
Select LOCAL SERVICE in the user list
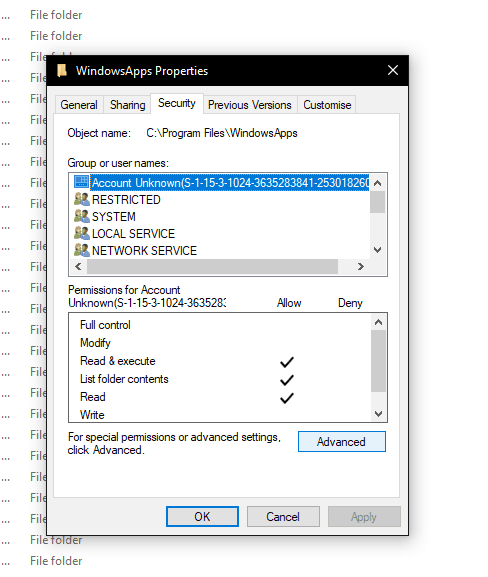[x=133, y=234]
